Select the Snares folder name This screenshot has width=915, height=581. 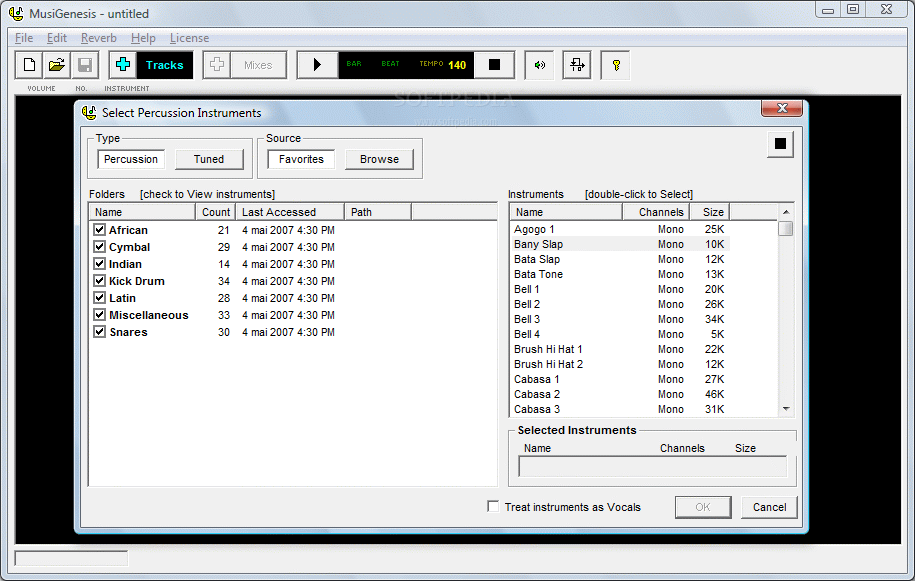(128, 332)
